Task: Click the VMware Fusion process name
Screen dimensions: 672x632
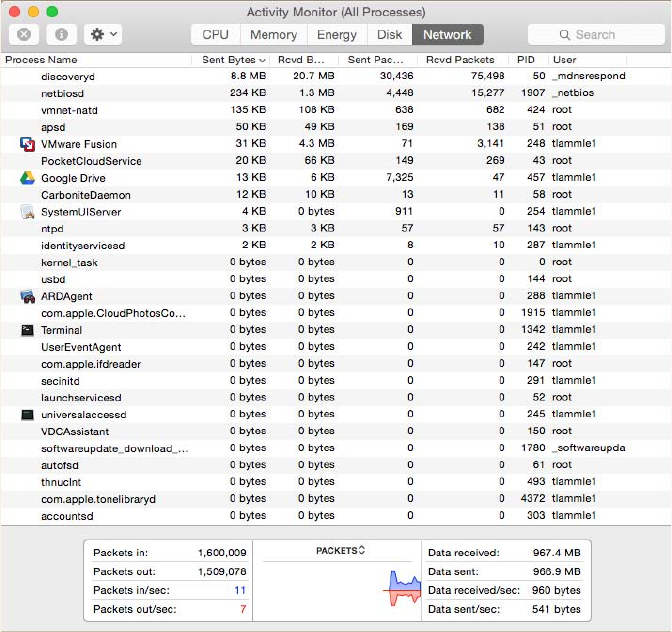Action: (79, 144)
